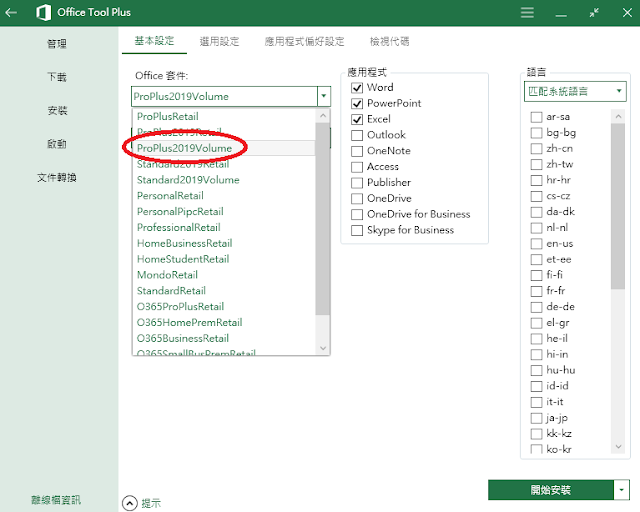Choose Standard2019Volume from the list

pyautogui.click(x=224, y=180)
